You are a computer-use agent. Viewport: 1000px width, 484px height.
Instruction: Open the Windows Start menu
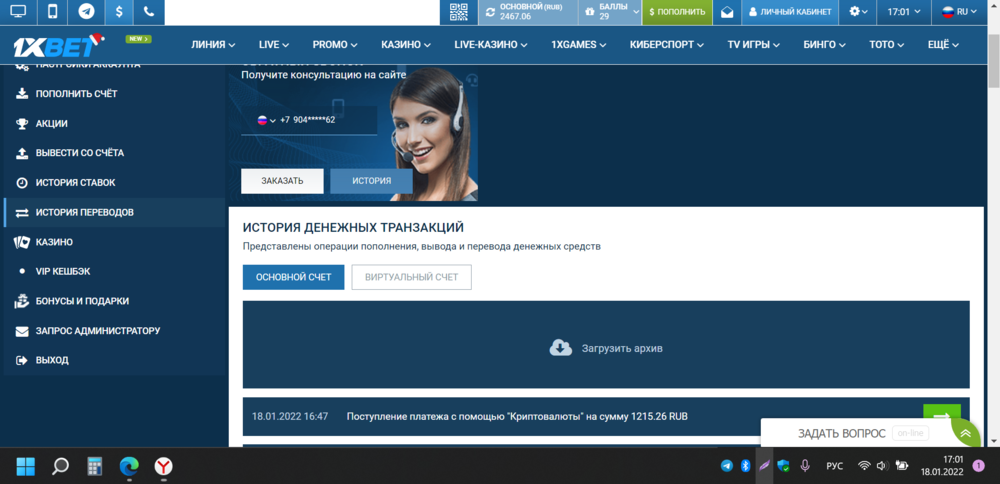26,466
